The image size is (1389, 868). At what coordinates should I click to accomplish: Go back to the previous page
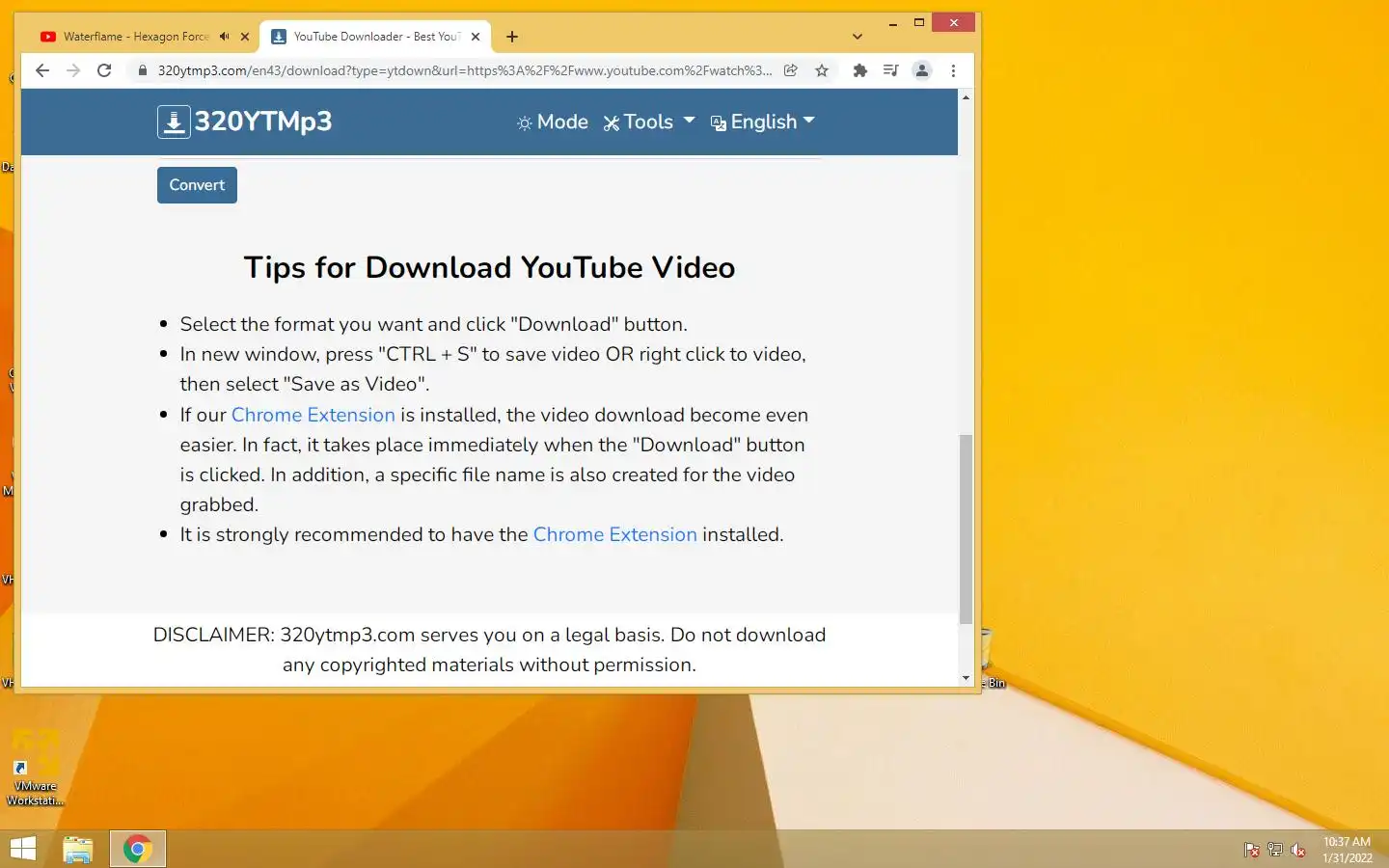click(x=41, y=70)
